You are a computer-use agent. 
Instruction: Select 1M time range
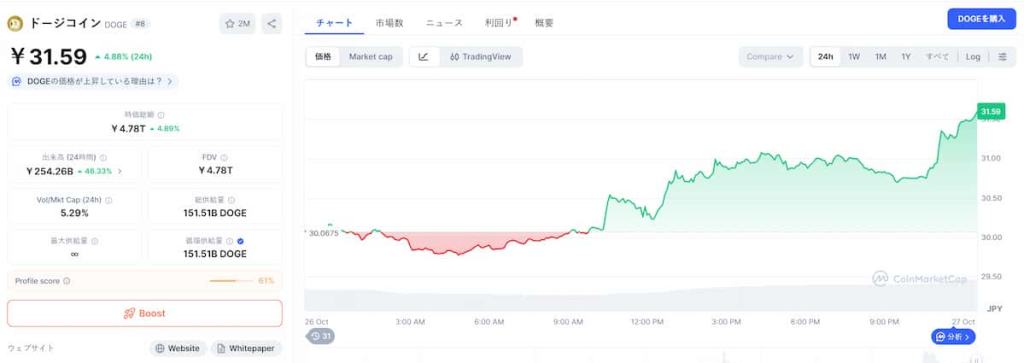(x=880, y=57)
